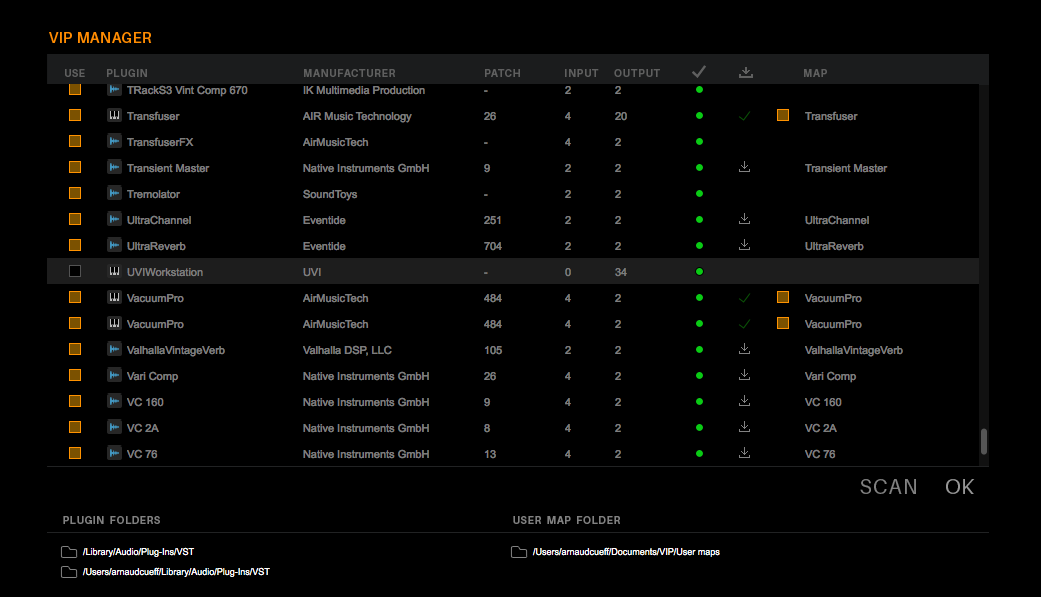Click the download column header icon
The height and width of the screenshot is (597, 1041).
click(x=746, y=72)
